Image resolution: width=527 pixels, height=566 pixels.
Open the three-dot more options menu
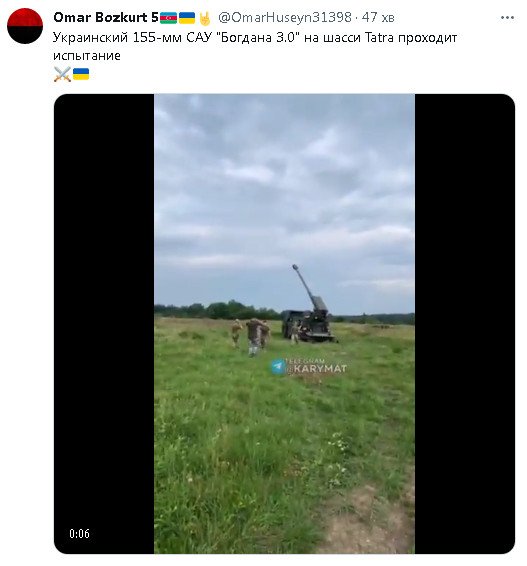(507, 17)
